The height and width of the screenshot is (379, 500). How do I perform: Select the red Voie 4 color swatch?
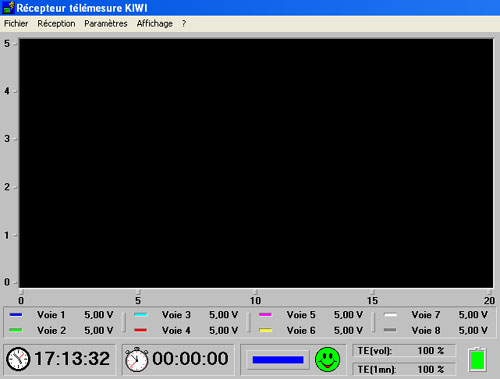tap(140, 330)
